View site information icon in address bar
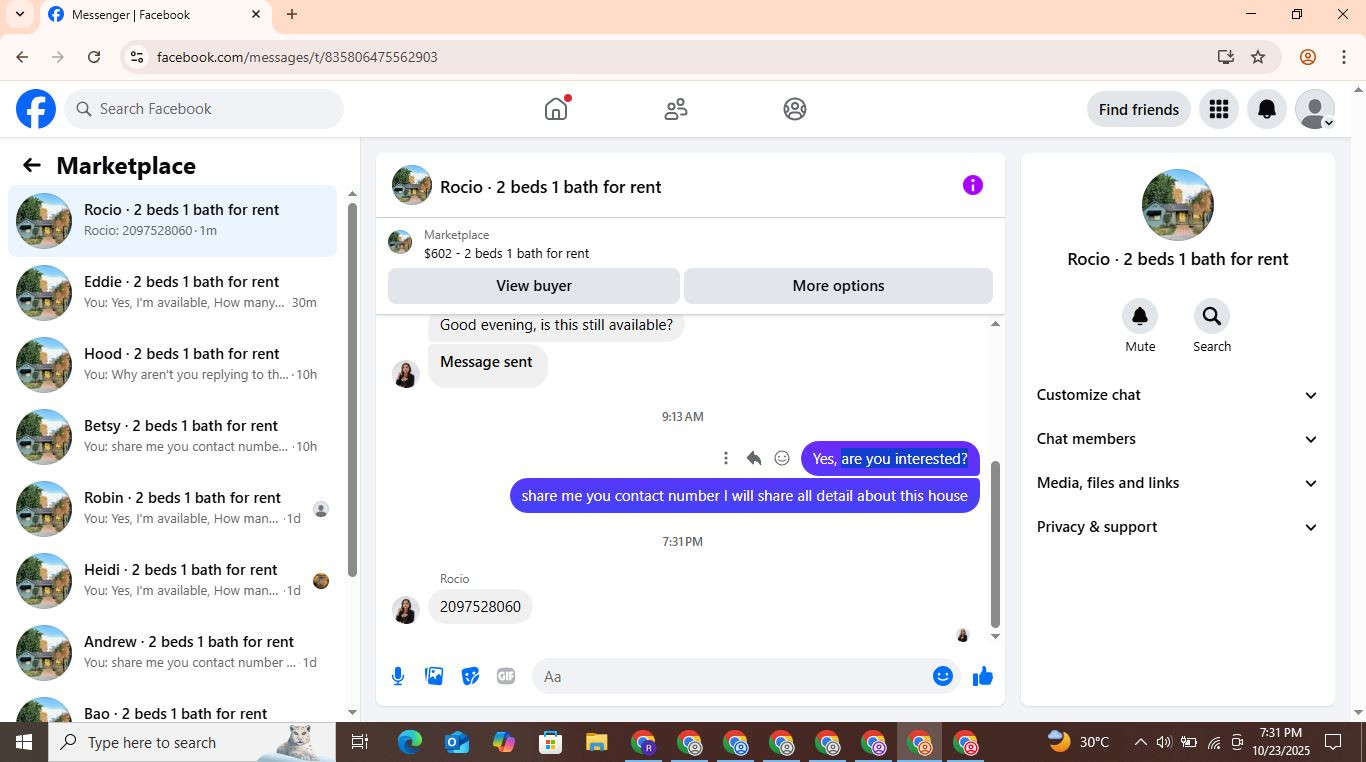Image resolution: width=1366 pixels, height=762 pixels. click(x=137, y=57)
